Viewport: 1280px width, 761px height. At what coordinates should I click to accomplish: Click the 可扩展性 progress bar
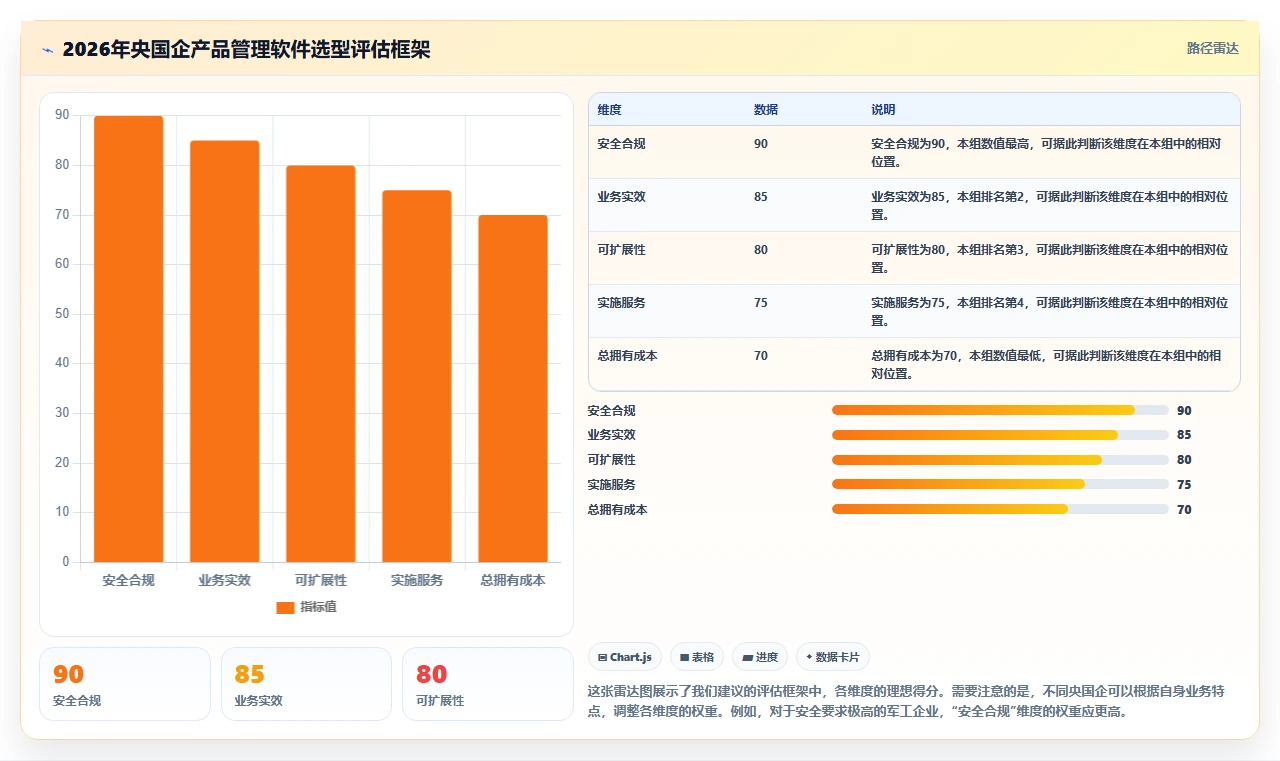1000,460
